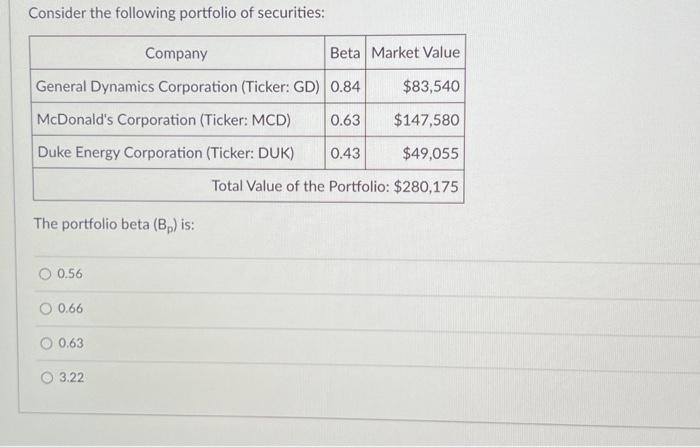This screenshot has height=447, width=700.
Task: Click the 0.43 beta cell
Action: 345,154
